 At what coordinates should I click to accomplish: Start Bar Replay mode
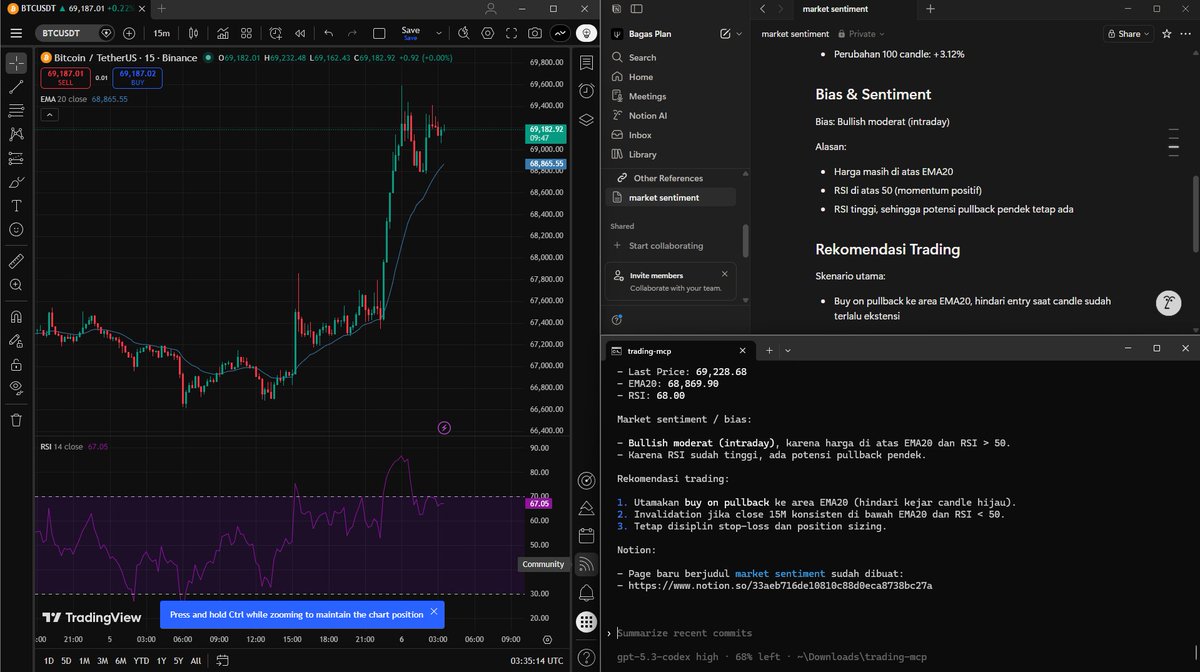(299, 33)
